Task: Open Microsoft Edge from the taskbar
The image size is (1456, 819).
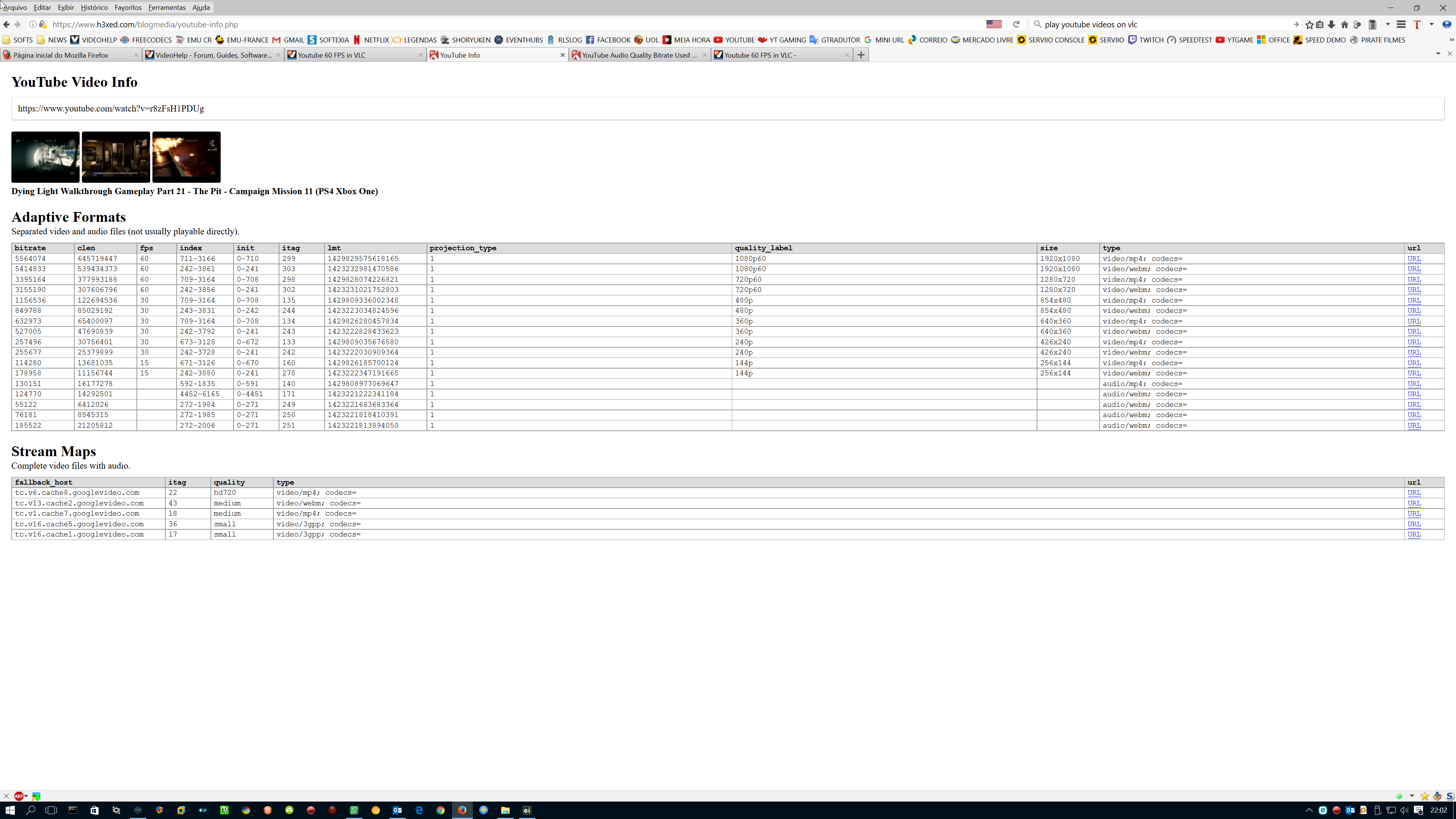Action: point(419,810)
